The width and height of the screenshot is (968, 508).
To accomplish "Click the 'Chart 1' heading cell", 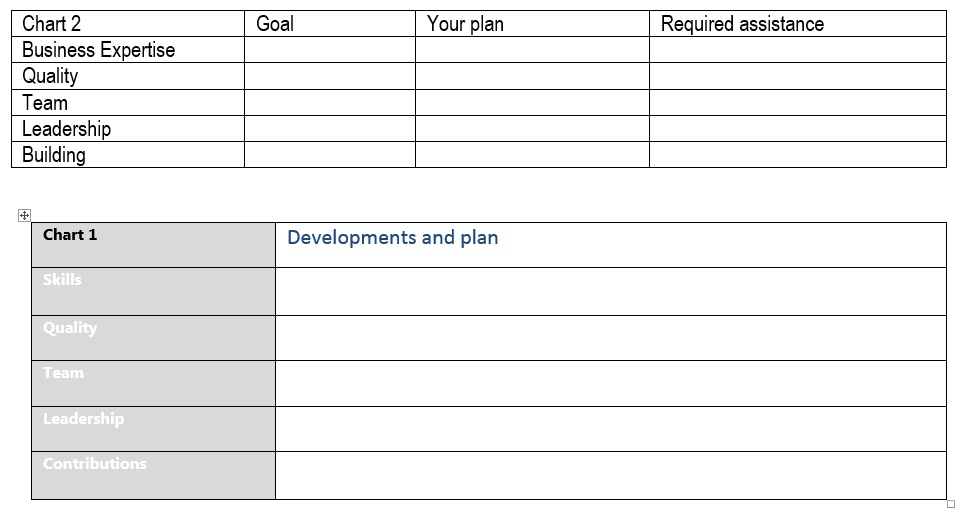I will [x=70, y=235].
